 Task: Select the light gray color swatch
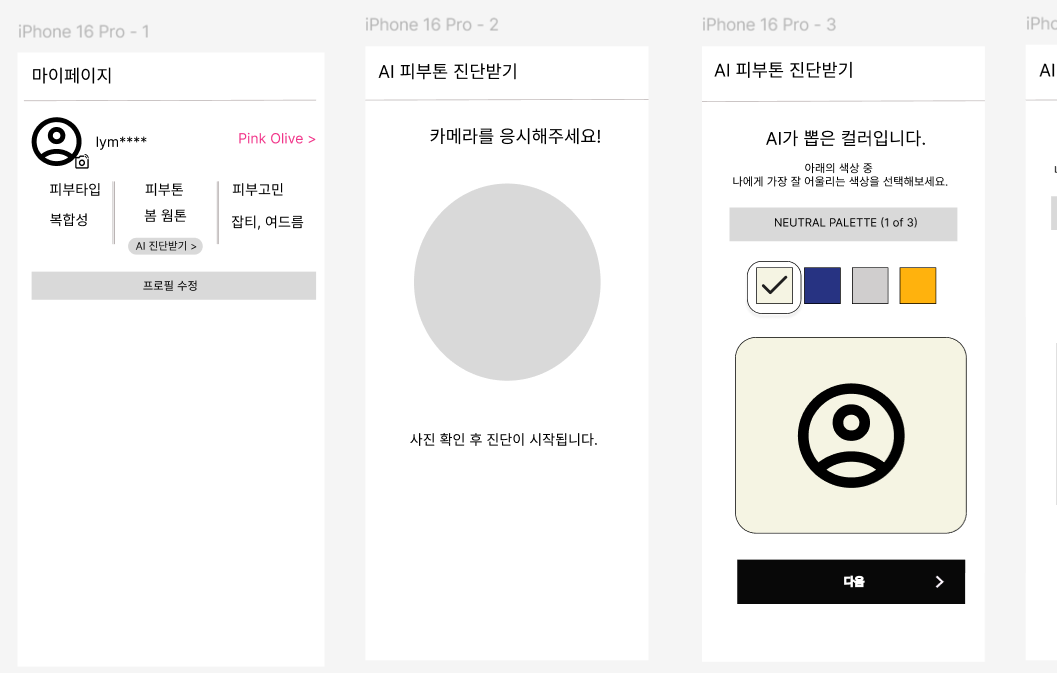(x=870, y=285)
